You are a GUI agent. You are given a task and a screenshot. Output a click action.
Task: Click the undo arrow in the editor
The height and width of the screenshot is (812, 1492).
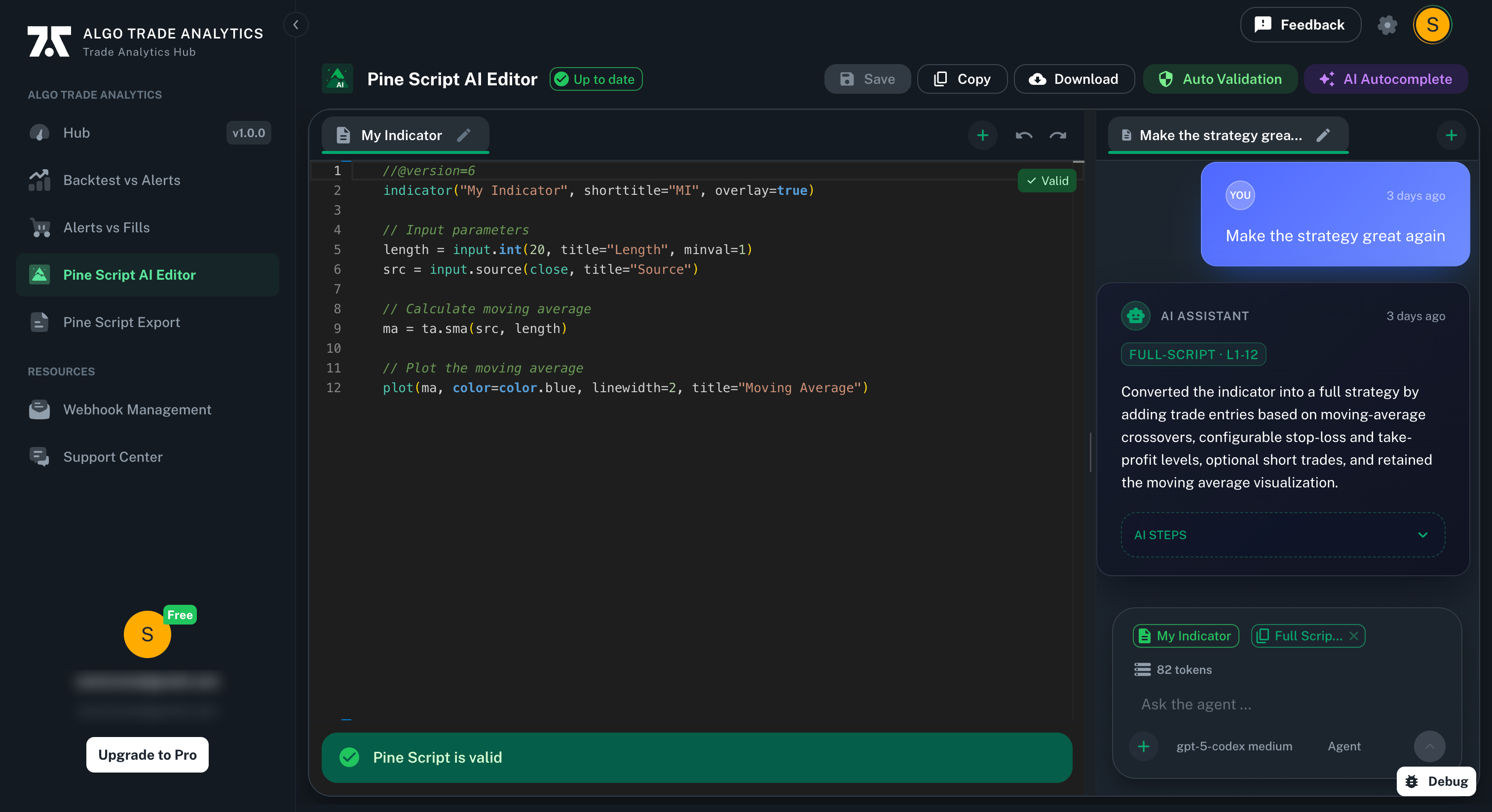point(1023,135)
